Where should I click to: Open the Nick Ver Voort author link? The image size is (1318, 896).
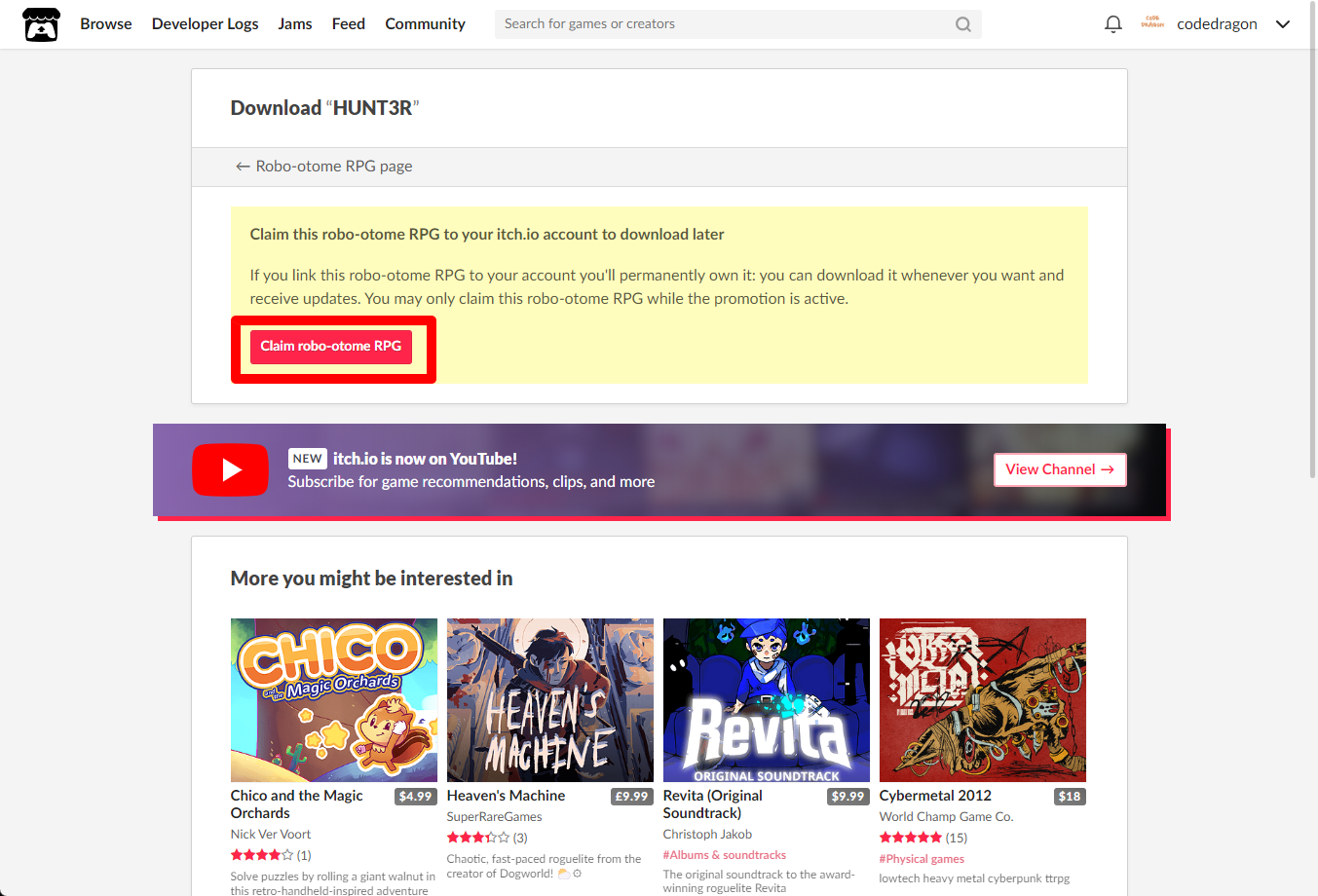(x=271, y=835)
